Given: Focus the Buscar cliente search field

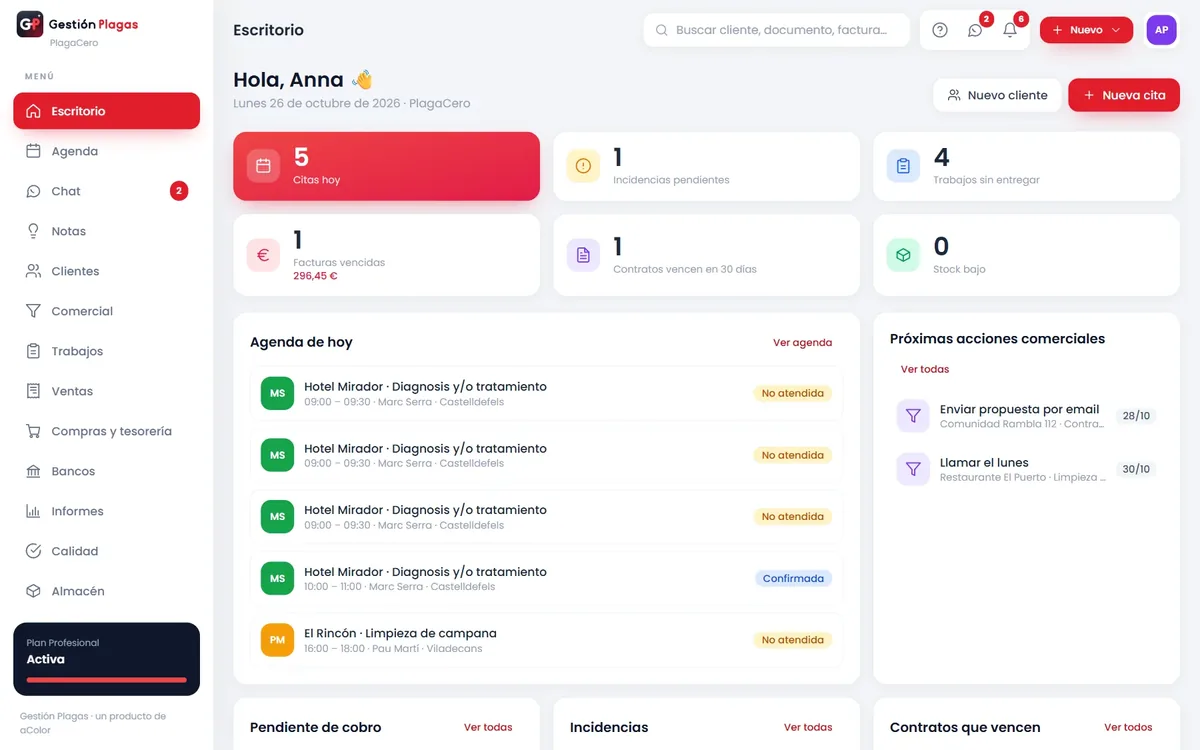Looking at the screenshot, I should (777, 30).
